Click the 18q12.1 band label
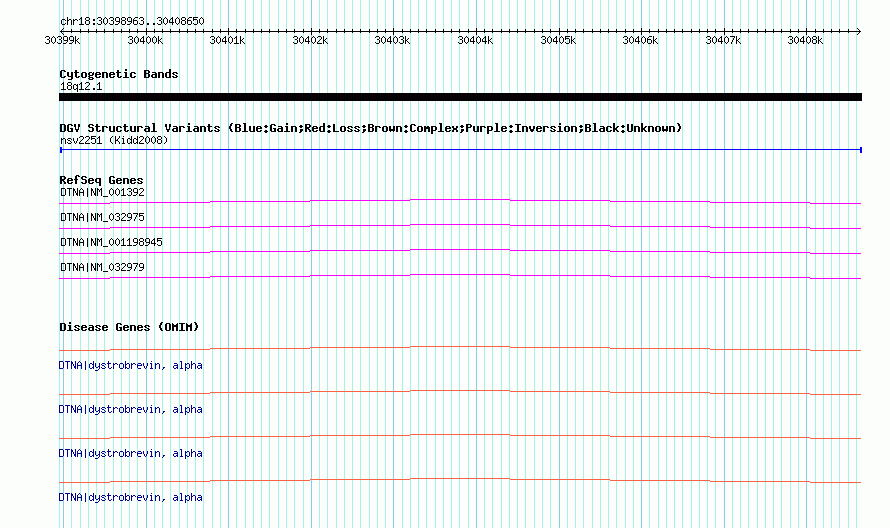The height and width of the screenshot is (528, 890). (81, 86)
